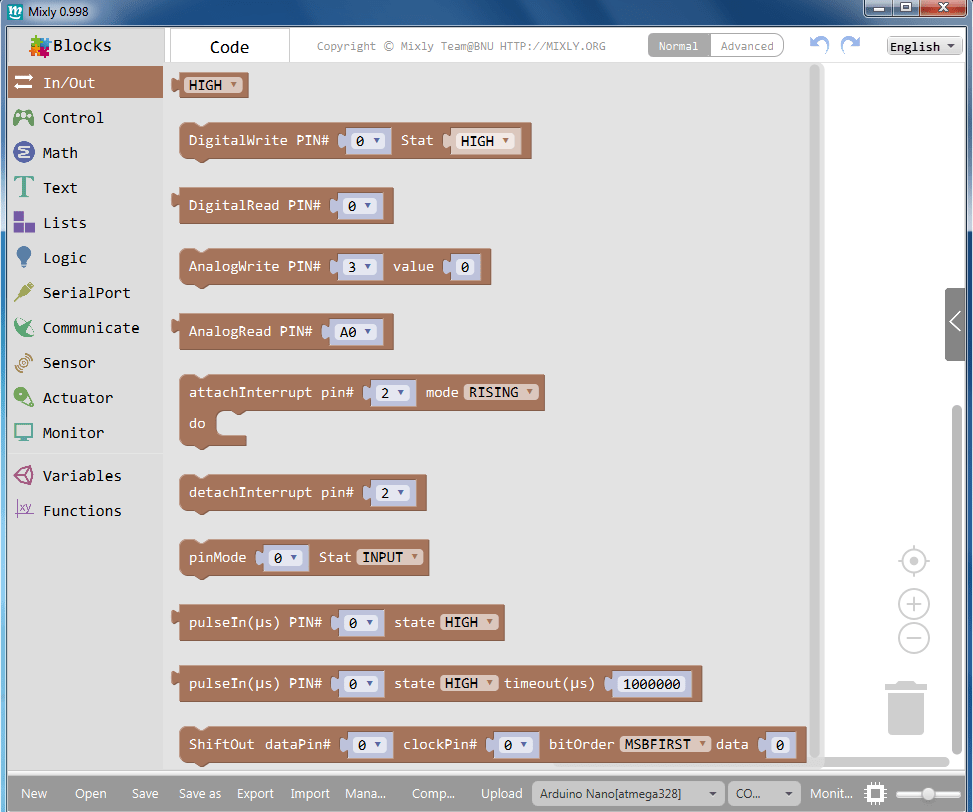Click the Import button

tap(310, 793)
